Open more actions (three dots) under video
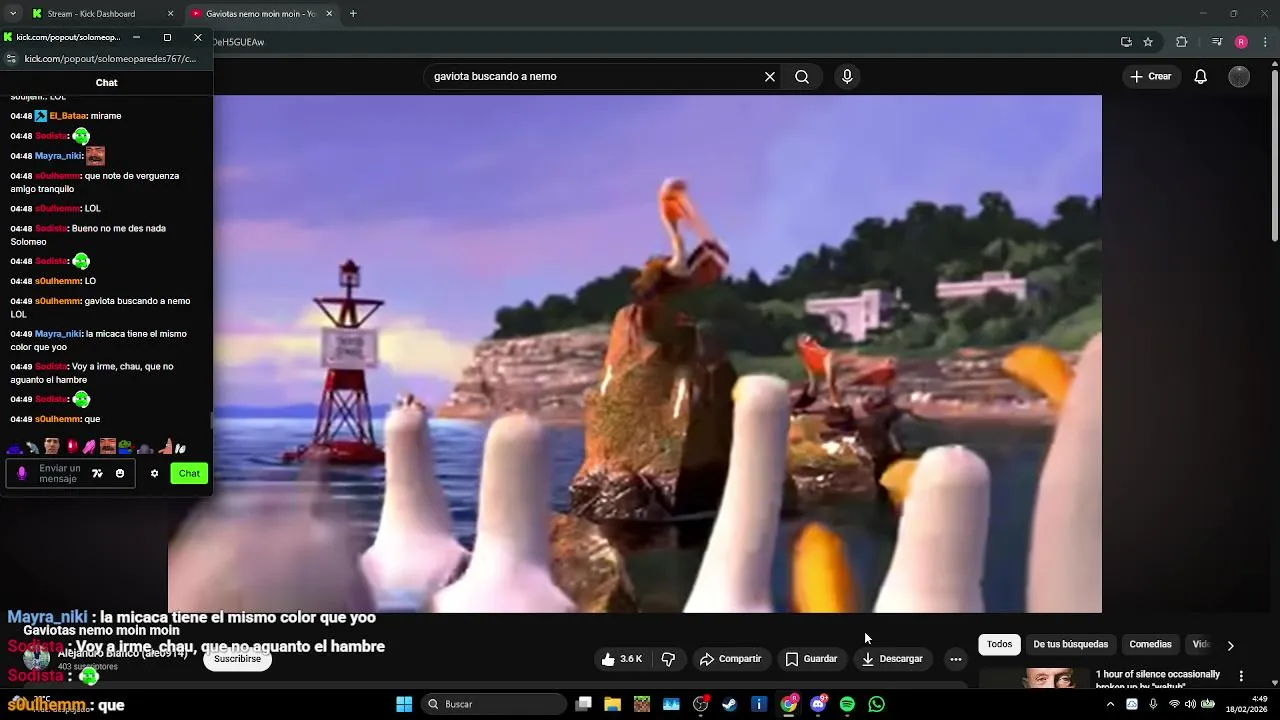Image resolution: width=1280 pixels, height=720 pixels. [956, 659]
